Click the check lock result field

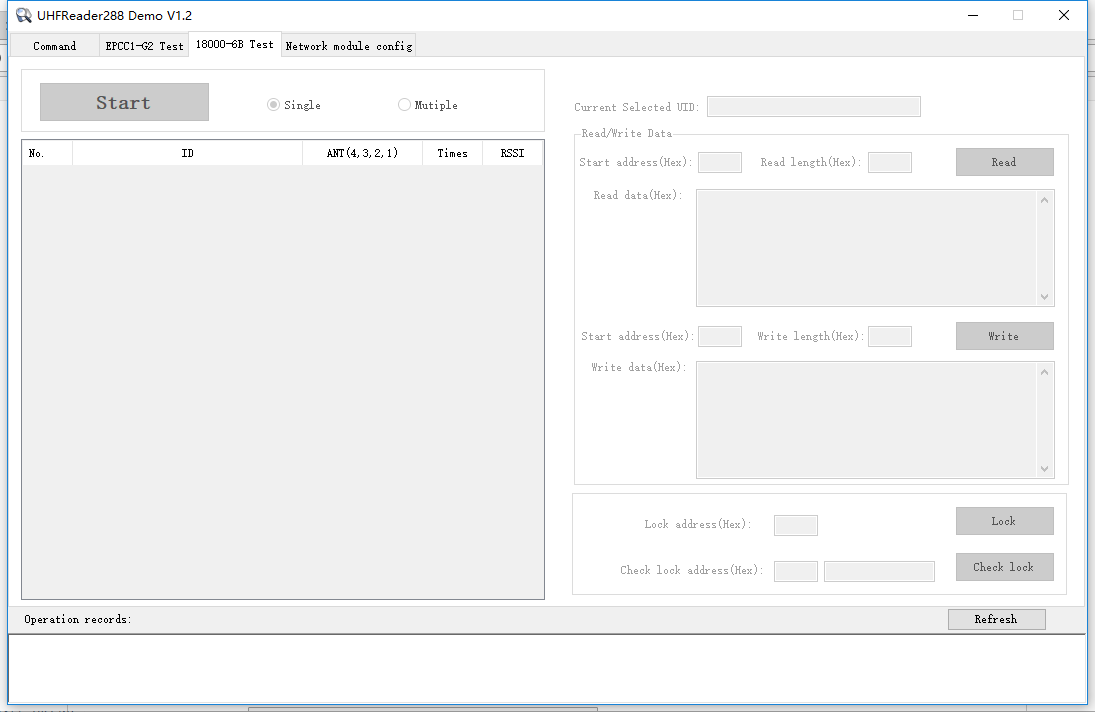coord(879,571)
